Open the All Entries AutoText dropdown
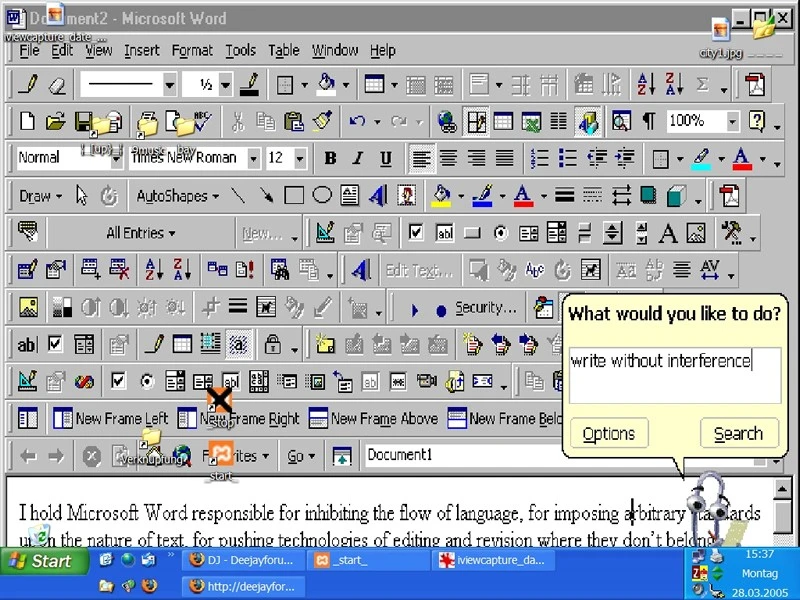The height and width of the screenshot is (600, 800). point(140,232)
